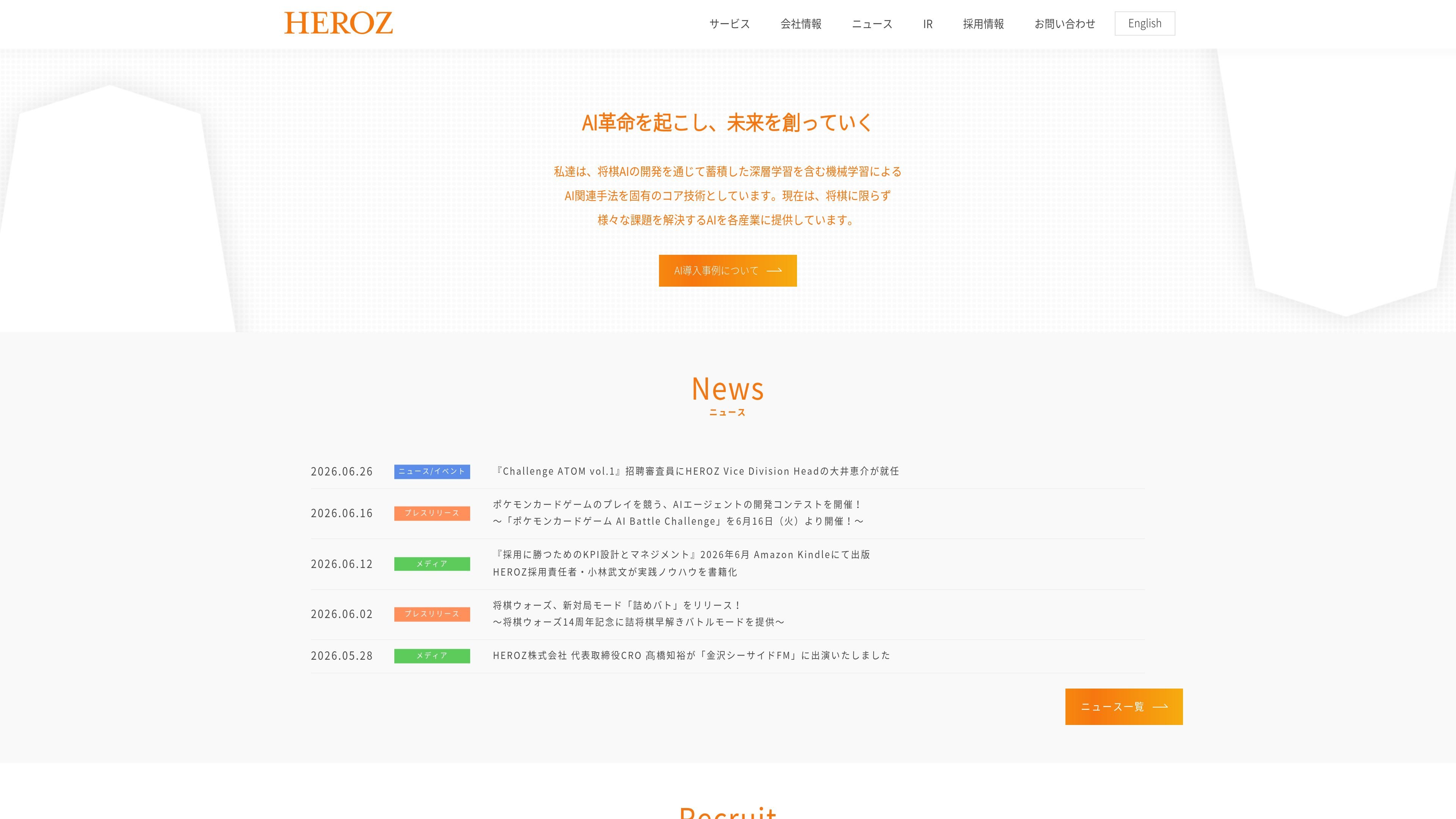This screenshot has width=1456, height=819.
Task: Click the date 2026.06.26
Action: point(341,471)
